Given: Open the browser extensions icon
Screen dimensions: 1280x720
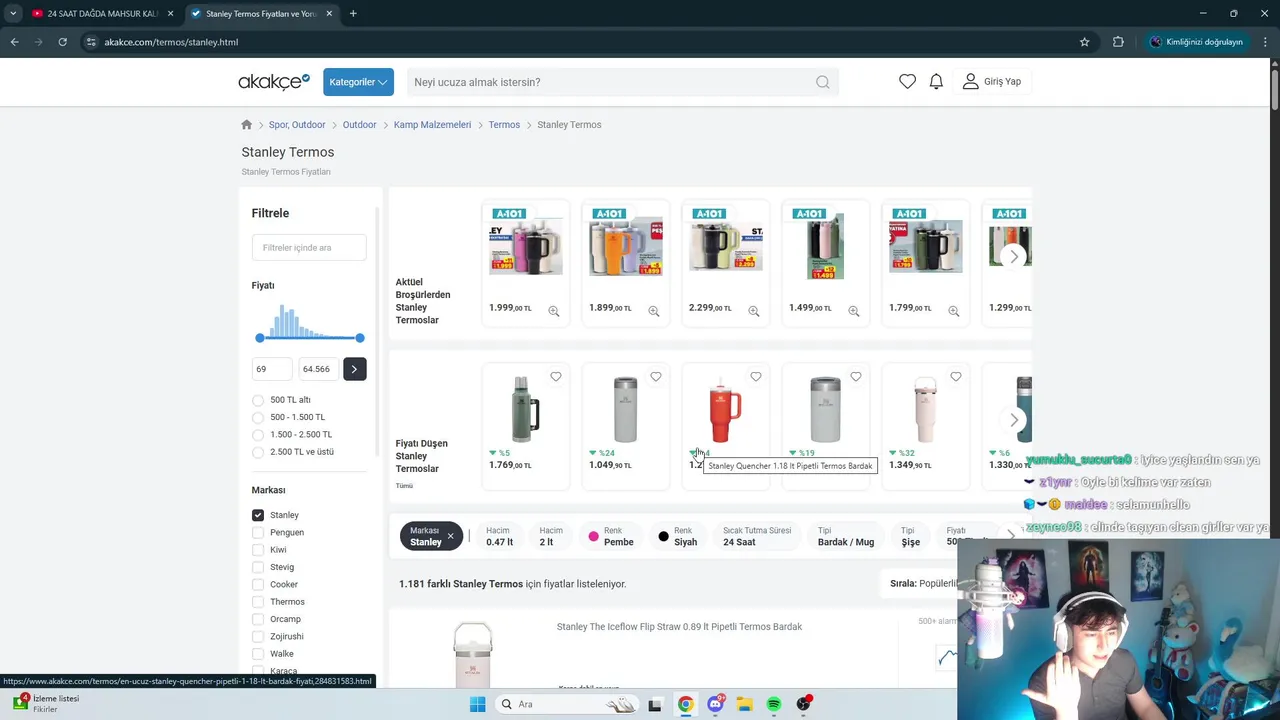Looking at the screenshot, I should point(1118,42).
